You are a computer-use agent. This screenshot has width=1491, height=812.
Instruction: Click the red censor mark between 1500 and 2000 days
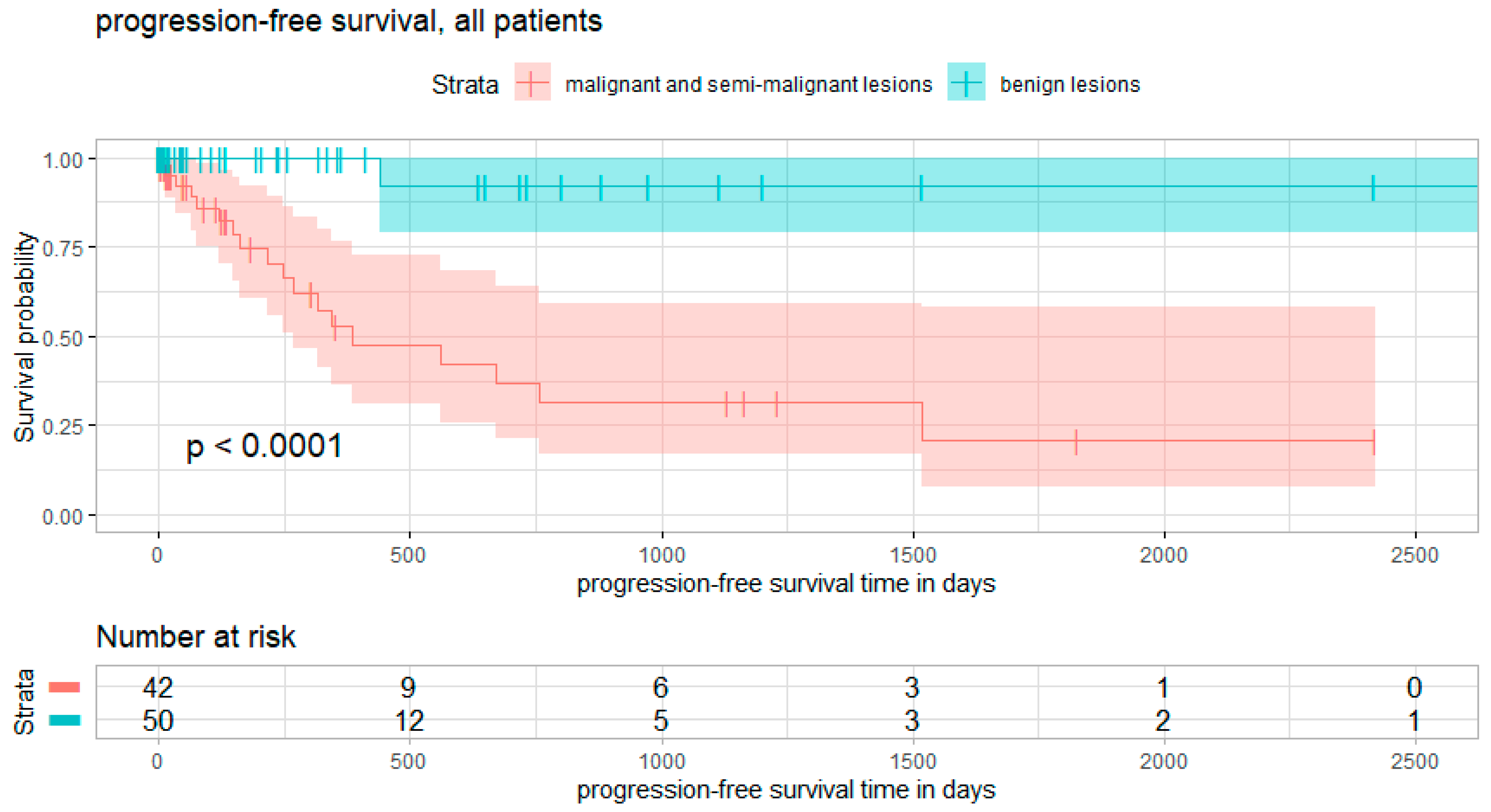(1076, 442)
